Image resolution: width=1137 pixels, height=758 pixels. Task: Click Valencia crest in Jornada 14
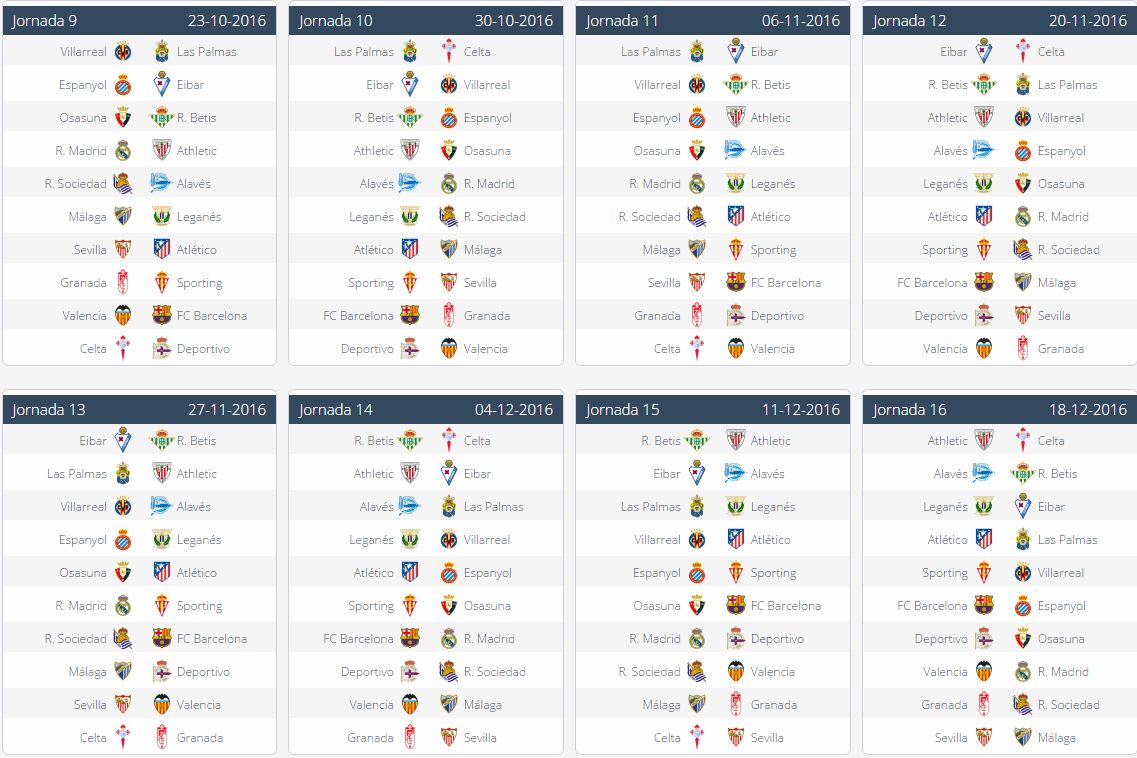click(x=410, y=704)
